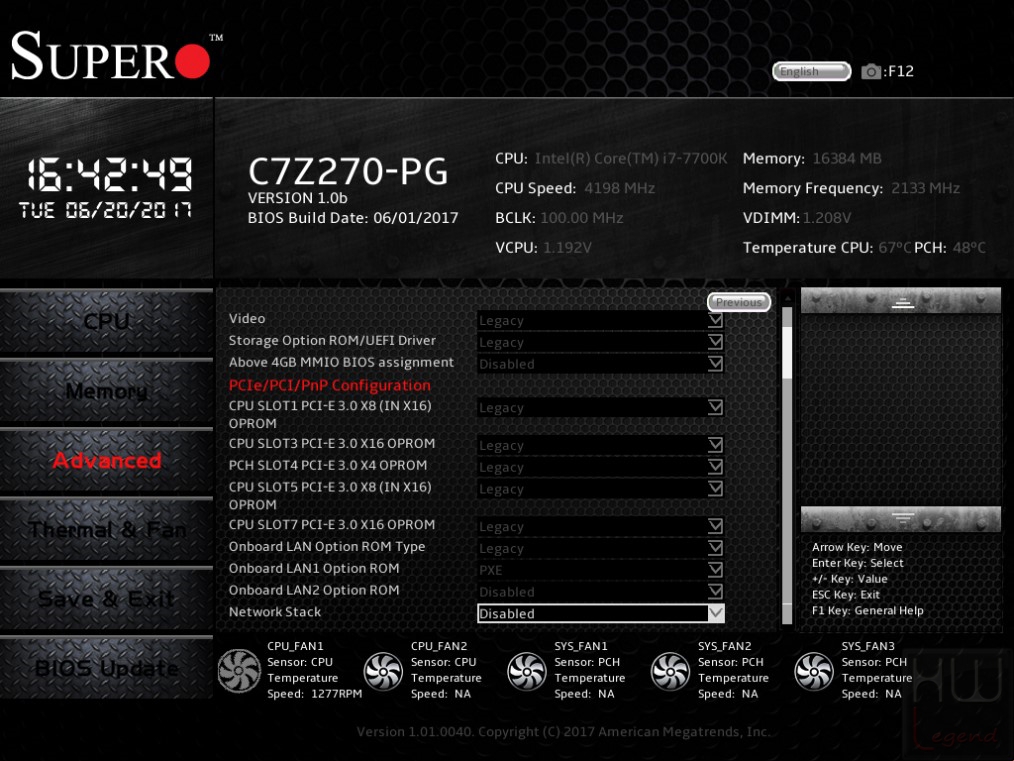Click the Network Stack label
Screen dimensions: 1014x761
[275, 612]
